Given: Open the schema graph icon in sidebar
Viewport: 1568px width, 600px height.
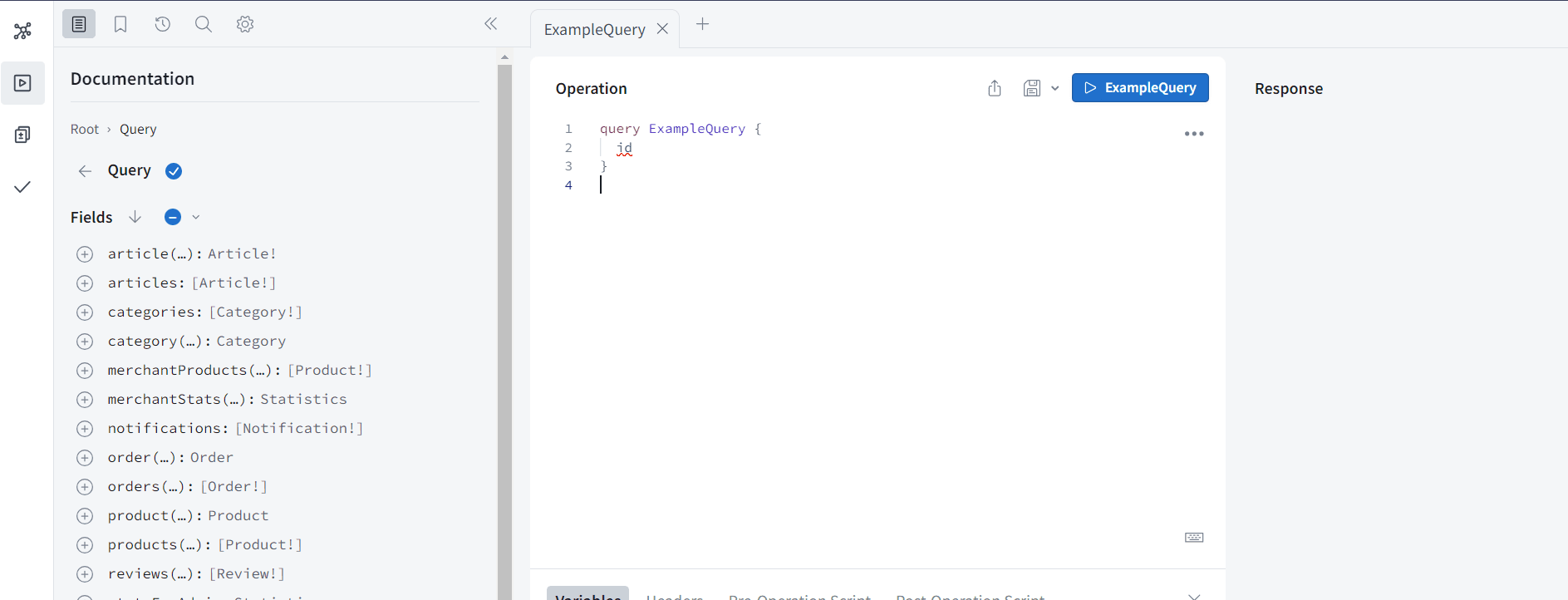Looking at the screenshot, I should 22,32.
